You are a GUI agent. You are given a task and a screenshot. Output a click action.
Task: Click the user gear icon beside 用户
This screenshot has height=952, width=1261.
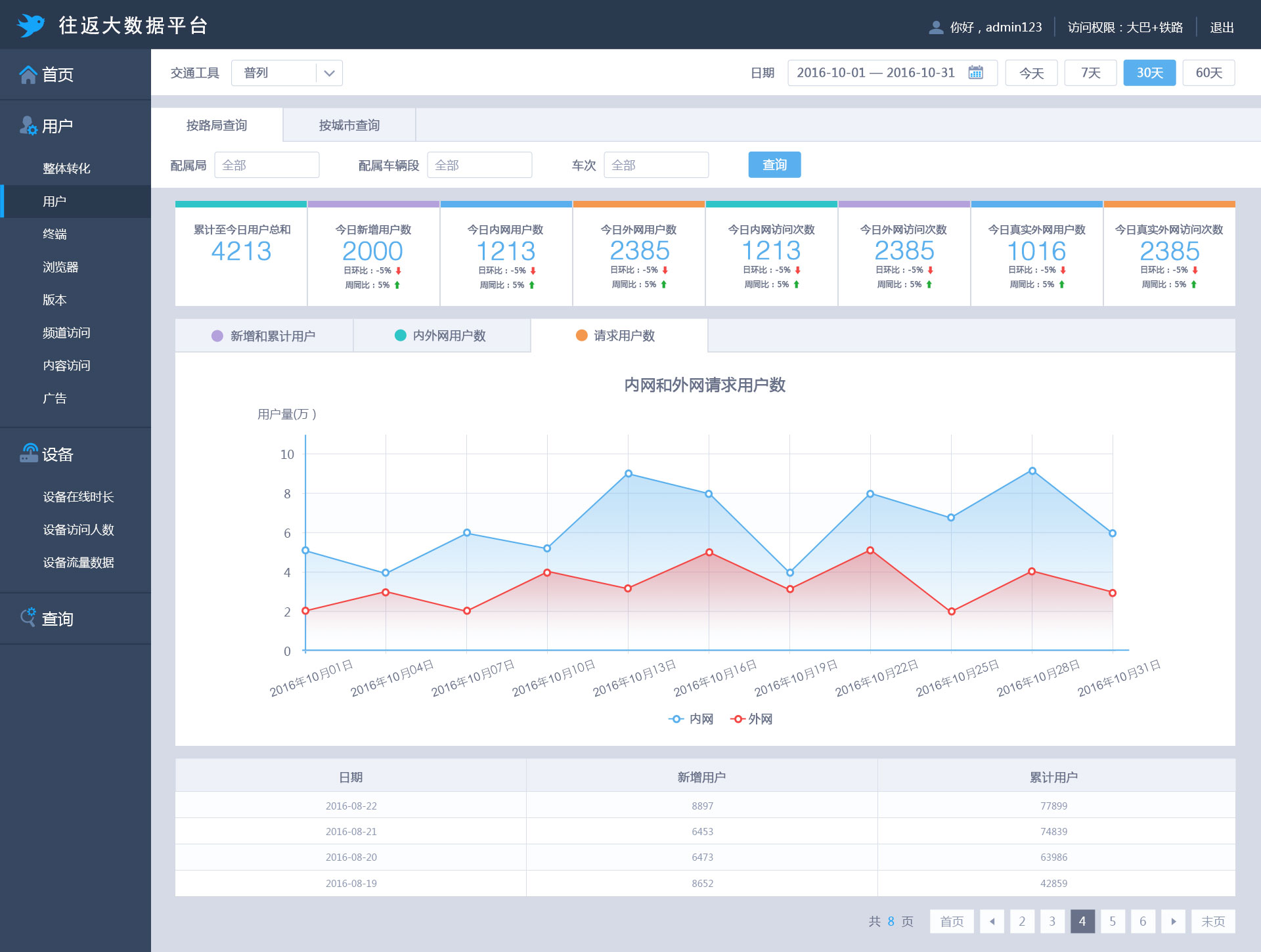pyautogui.click(x=28, y=125)
